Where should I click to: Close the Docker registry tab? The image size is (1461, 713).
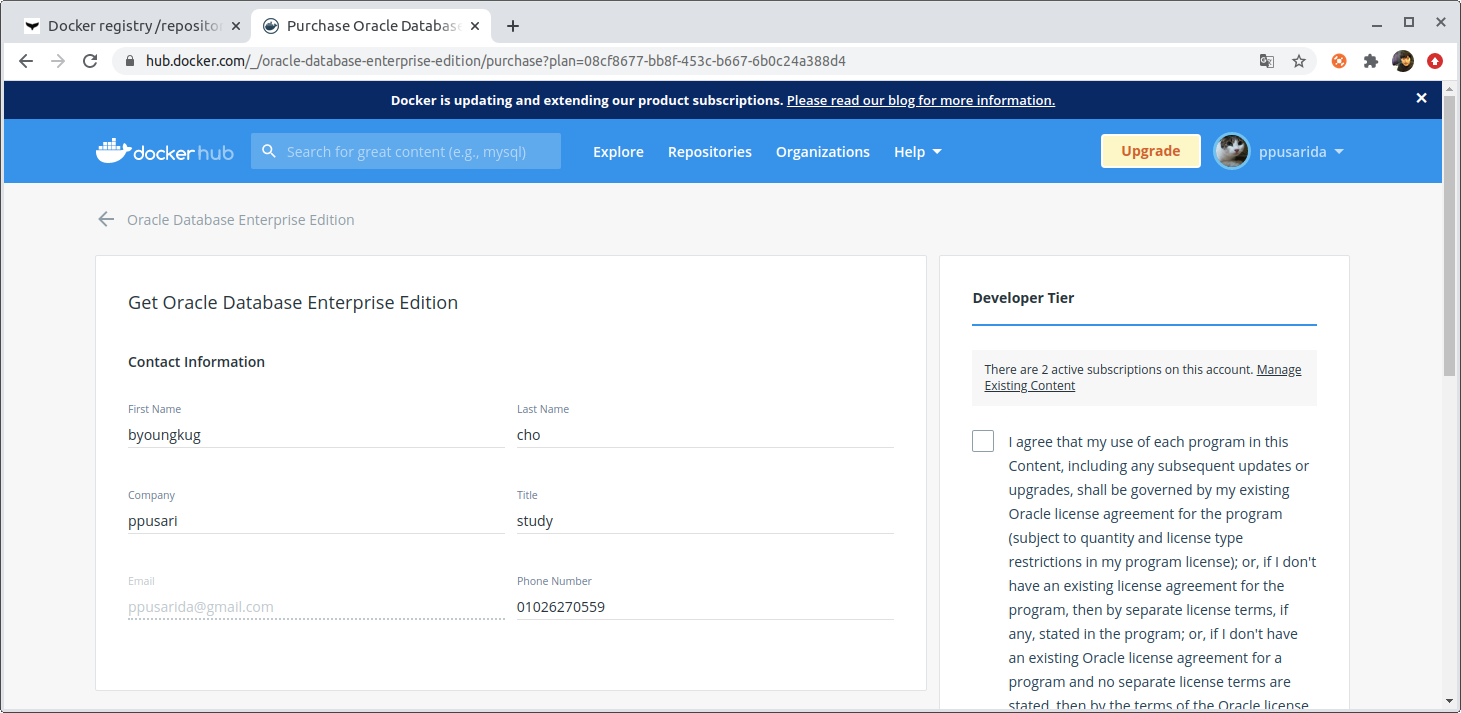point(236,26)
